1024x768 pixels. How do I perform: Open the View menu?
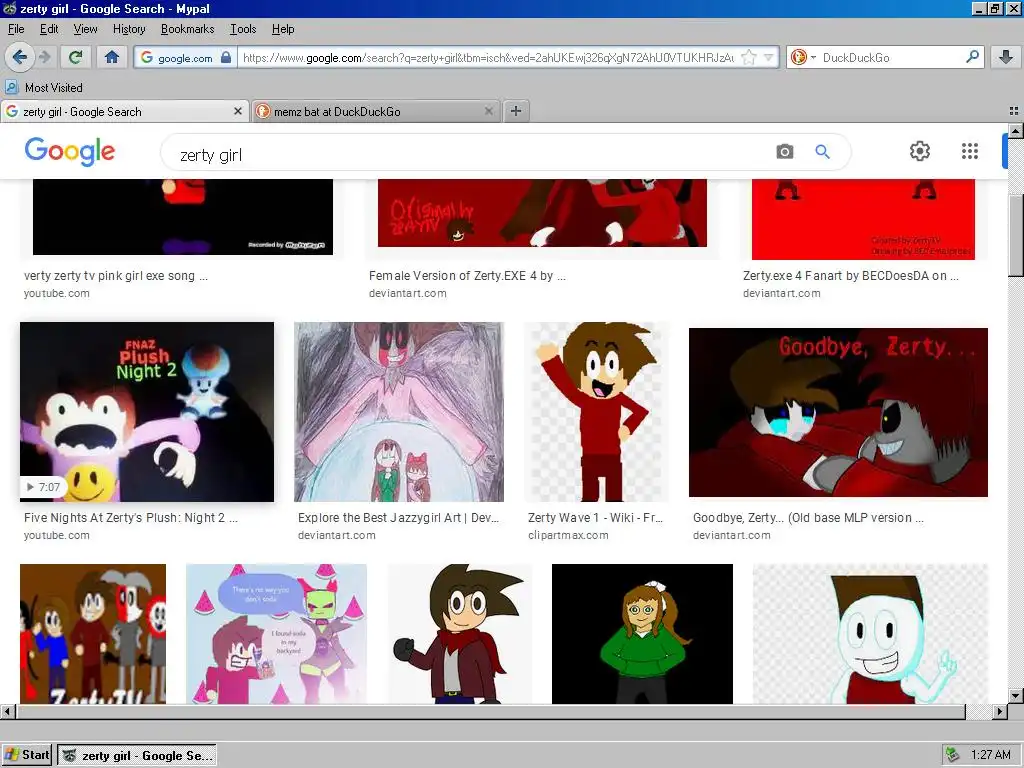(x=85, y=29)
